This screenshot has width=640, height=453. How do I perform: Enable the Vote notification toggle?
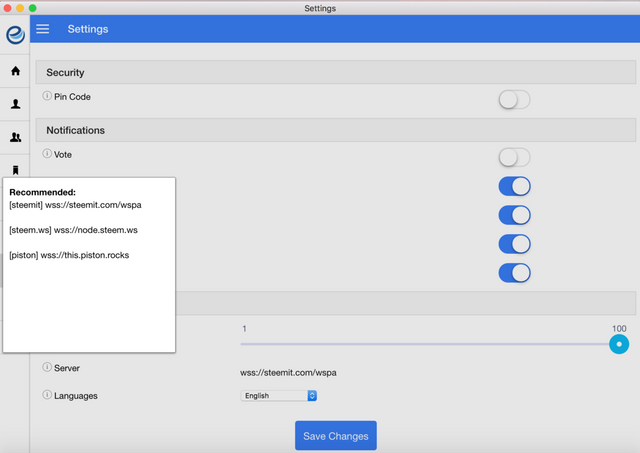pyautogui.click(x=514, y=158)
